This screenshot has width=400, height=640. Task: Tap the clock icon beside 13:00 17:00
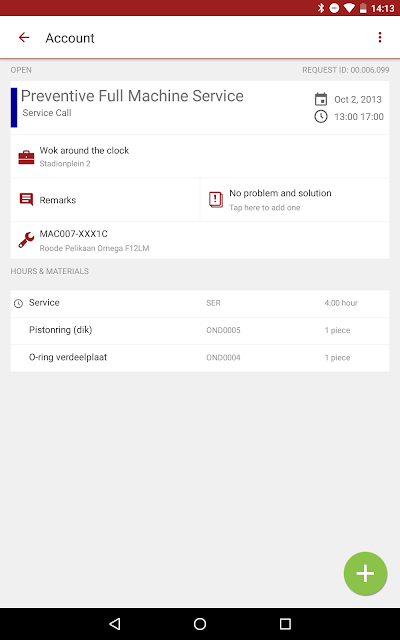[321, 117]
